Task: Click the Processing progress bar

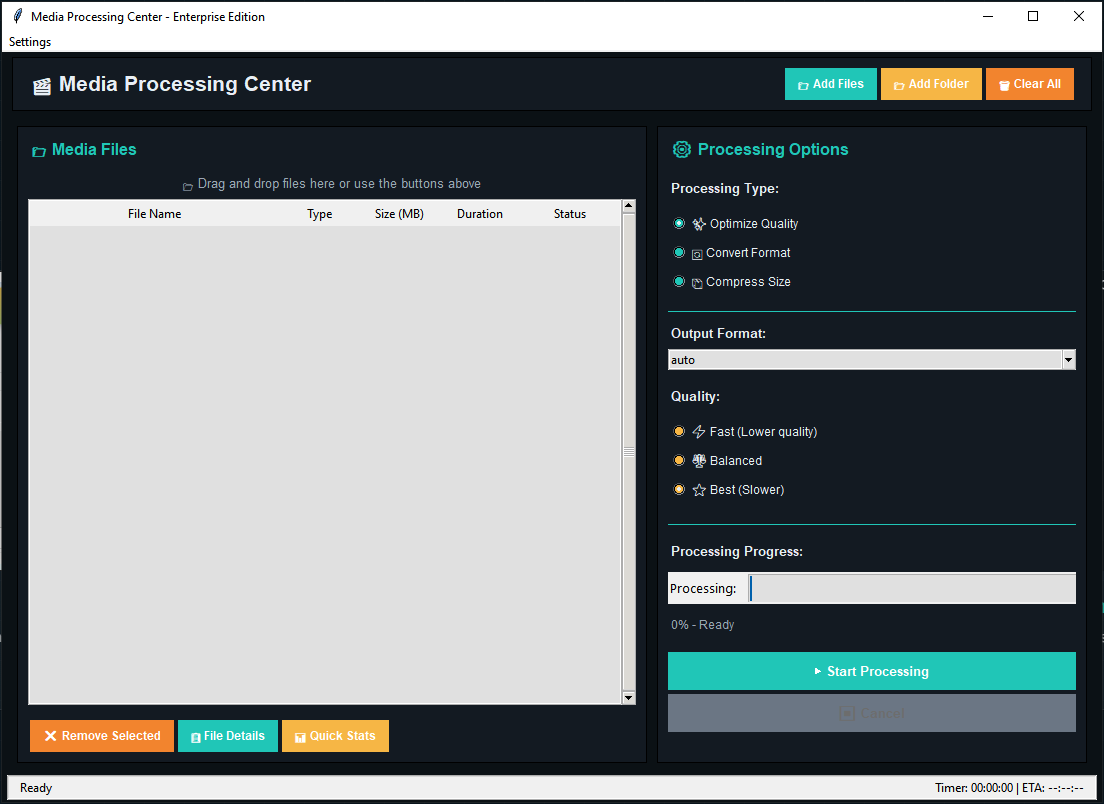Action: [912, 589]
